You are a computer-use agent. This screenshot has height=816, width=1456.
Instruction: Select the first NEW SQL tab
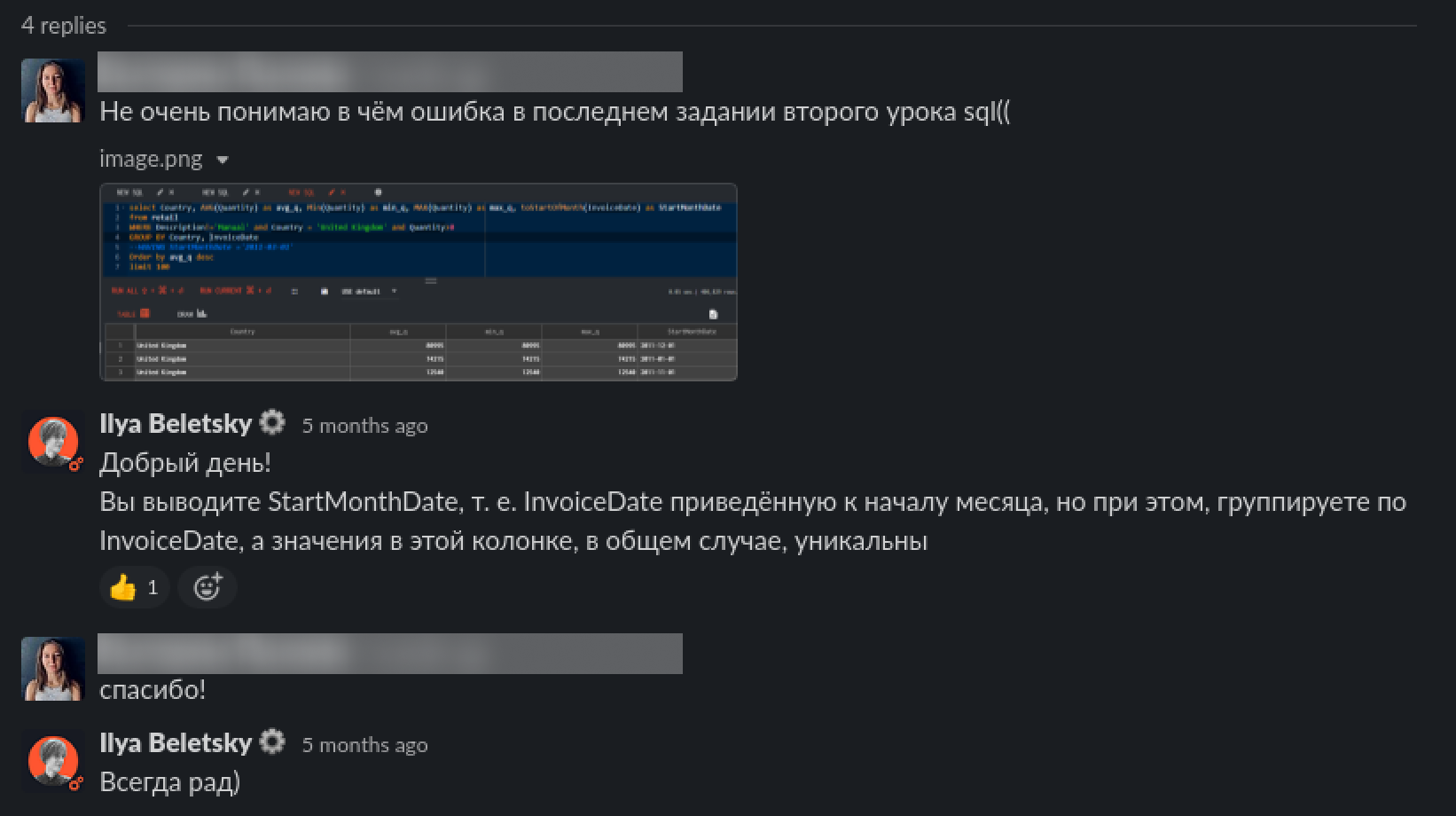(x=130, y=192)
